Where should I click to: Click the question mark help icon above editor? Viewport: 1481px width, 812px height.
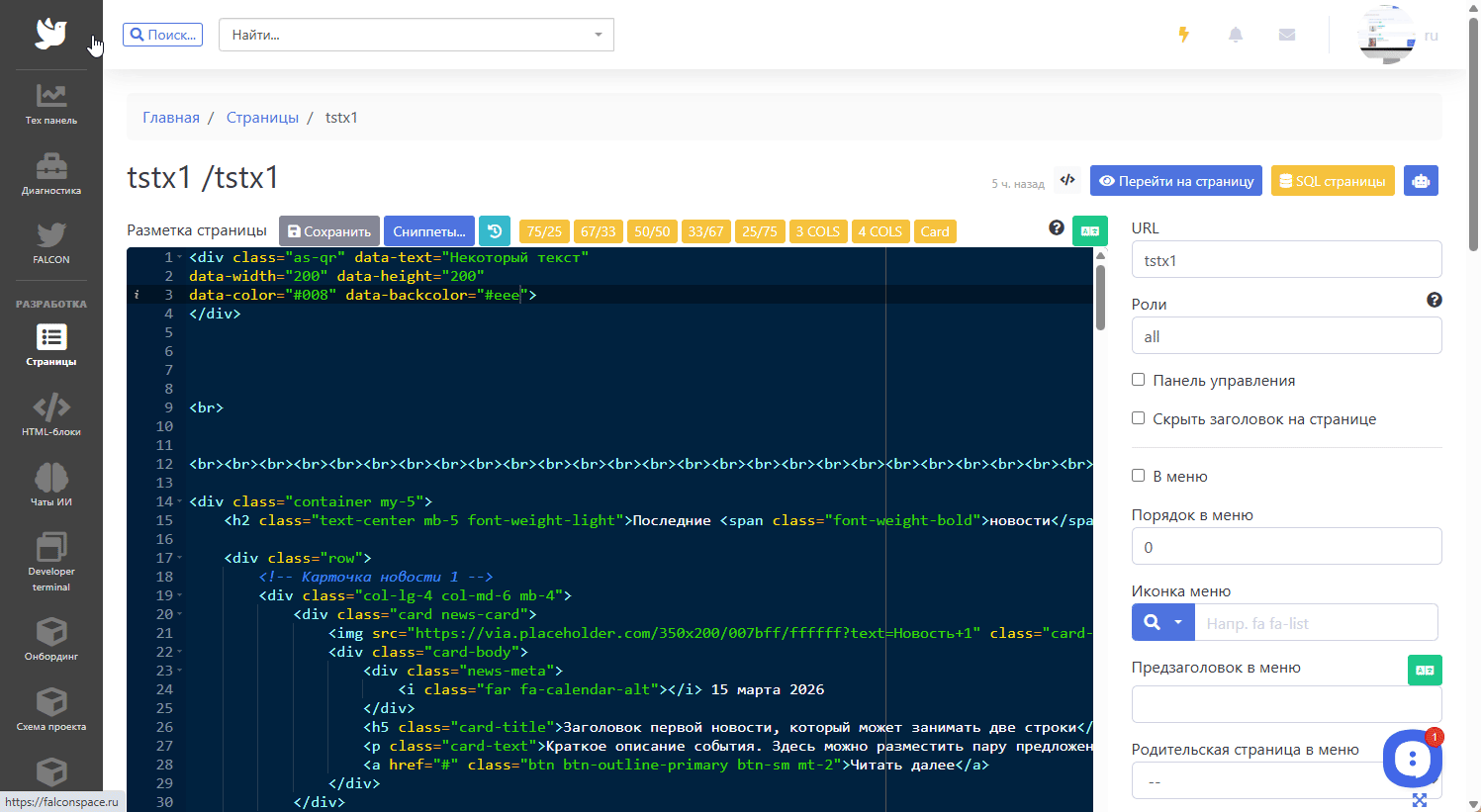1057,228
